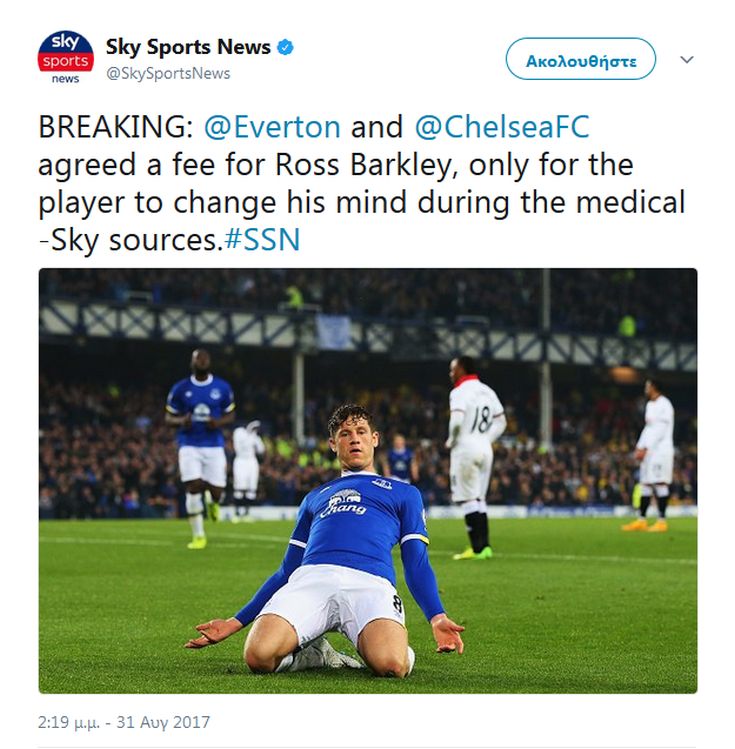This screenshot has height=749, width=735.
Task: Expand the tweet options chevron
Action: click(x=687, y=60)
